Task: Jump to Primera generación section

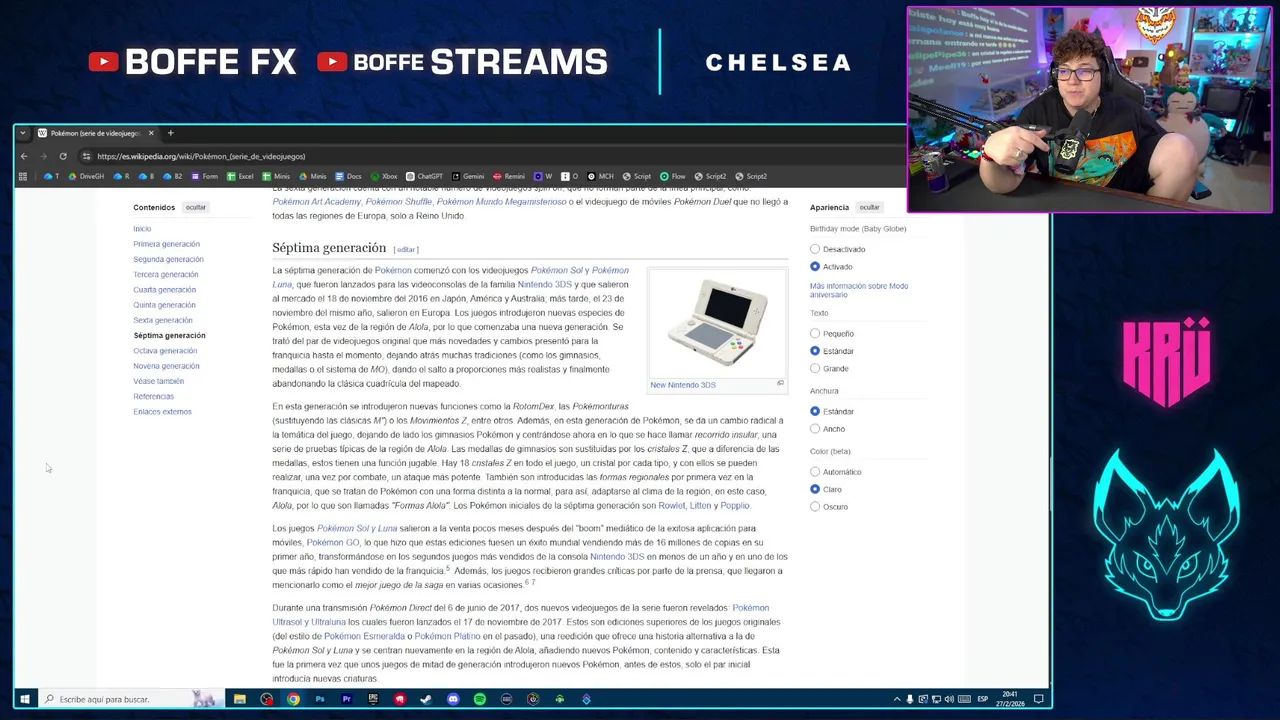Action: (x=166, y=244)
